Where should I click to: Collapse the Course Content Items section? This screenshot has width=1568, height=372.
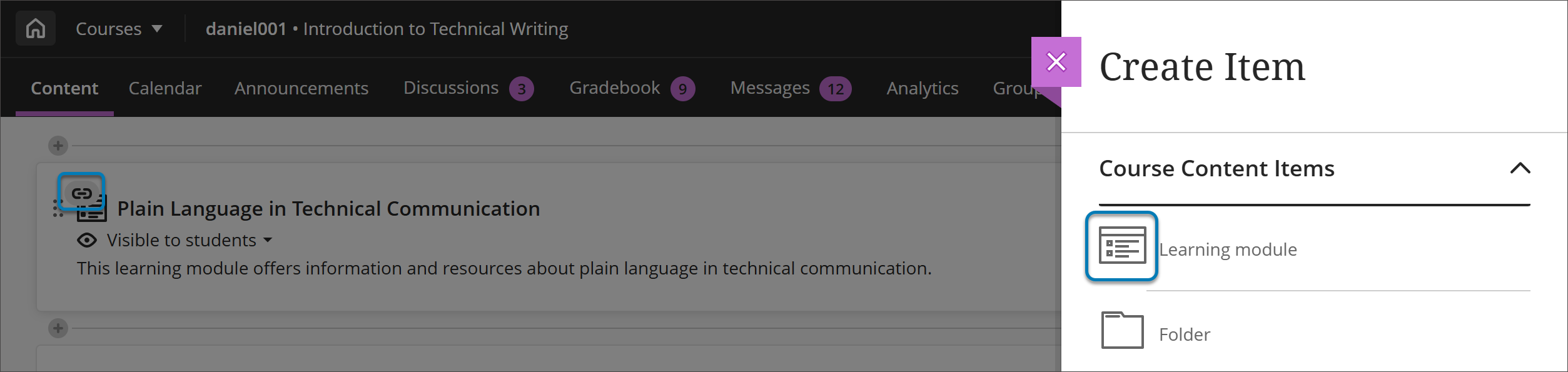(x=1520, y=168)
